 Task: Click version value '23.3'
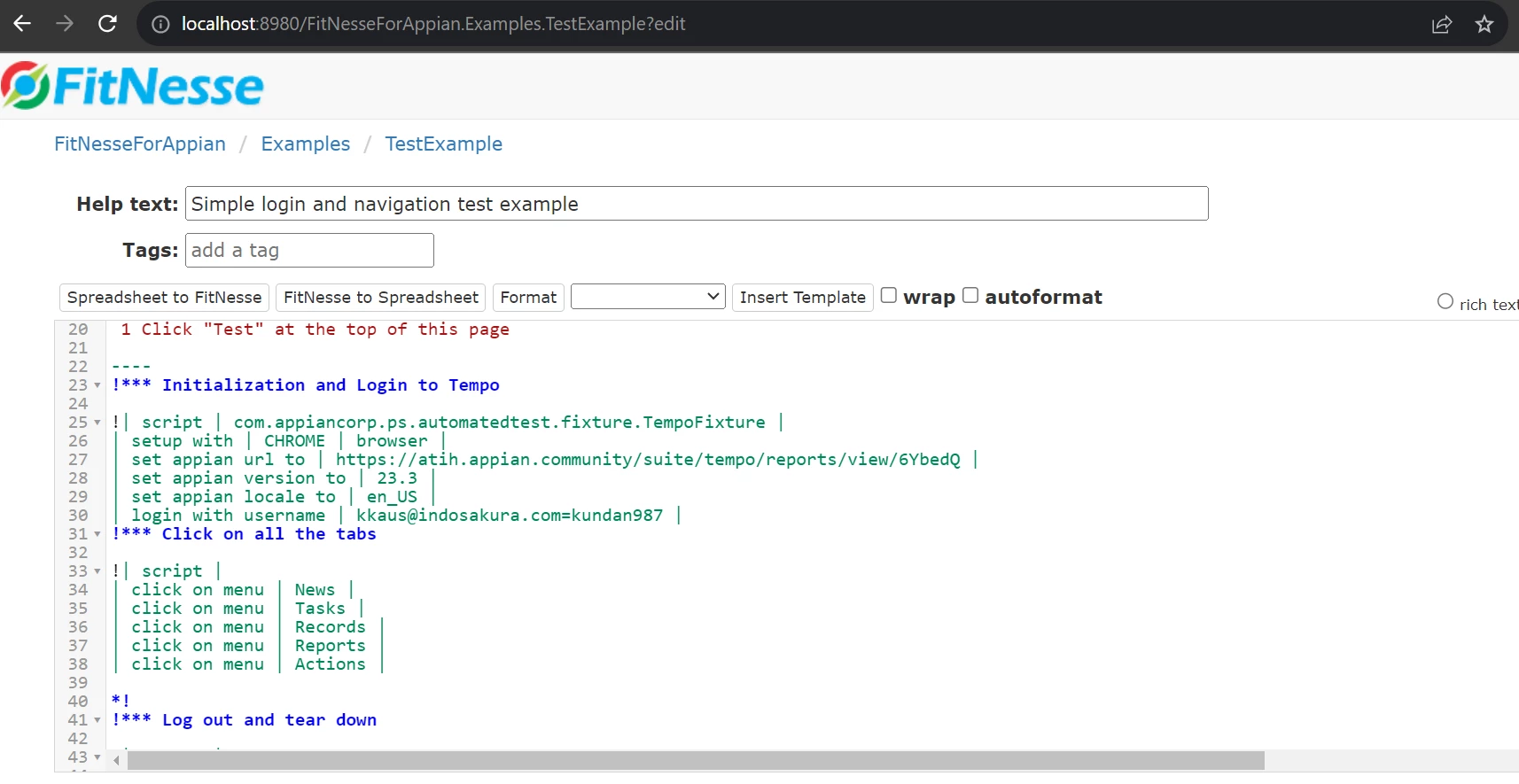click(x=397, y=478)
